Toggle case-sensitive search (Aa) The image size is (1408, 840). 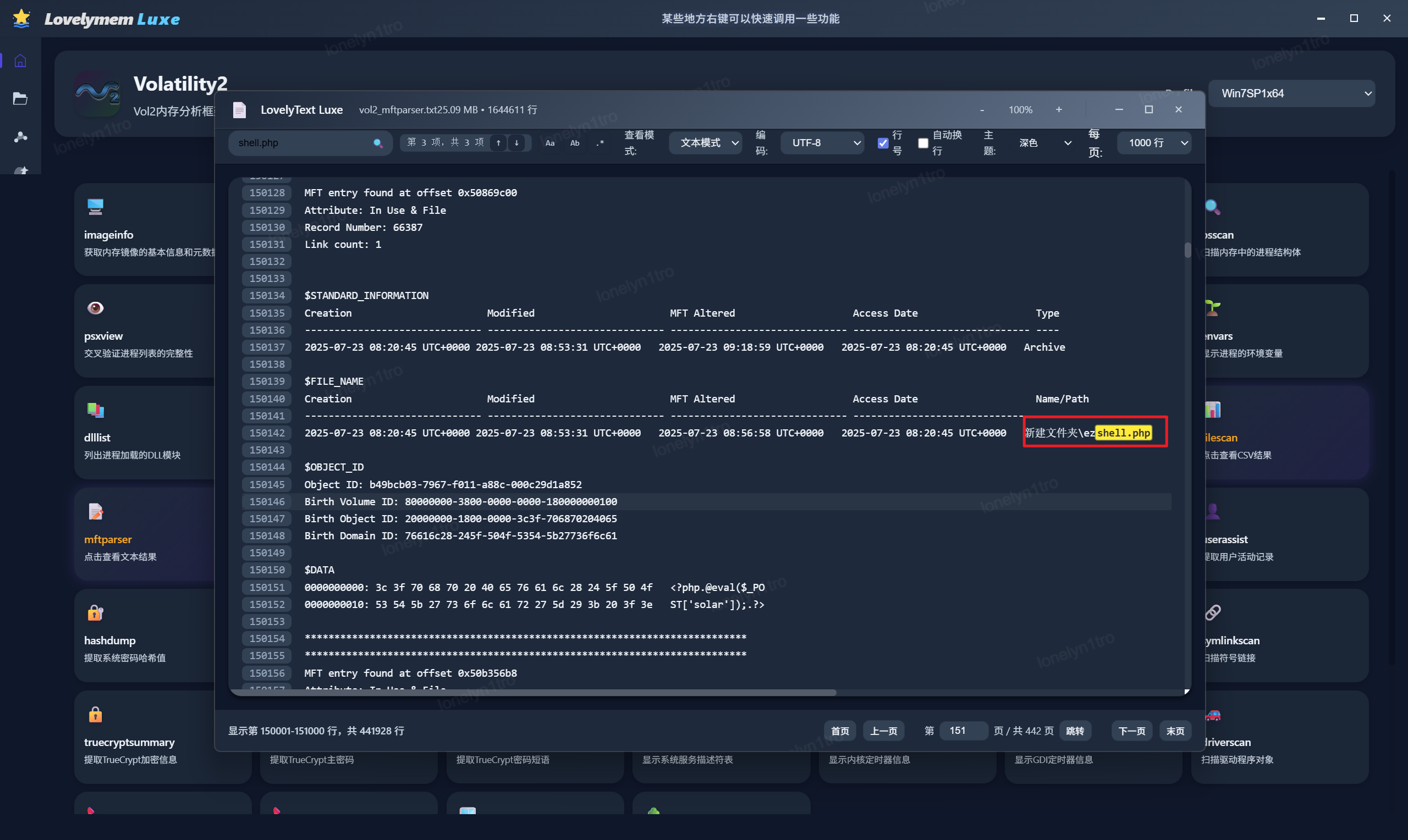[x=550, y=143]
